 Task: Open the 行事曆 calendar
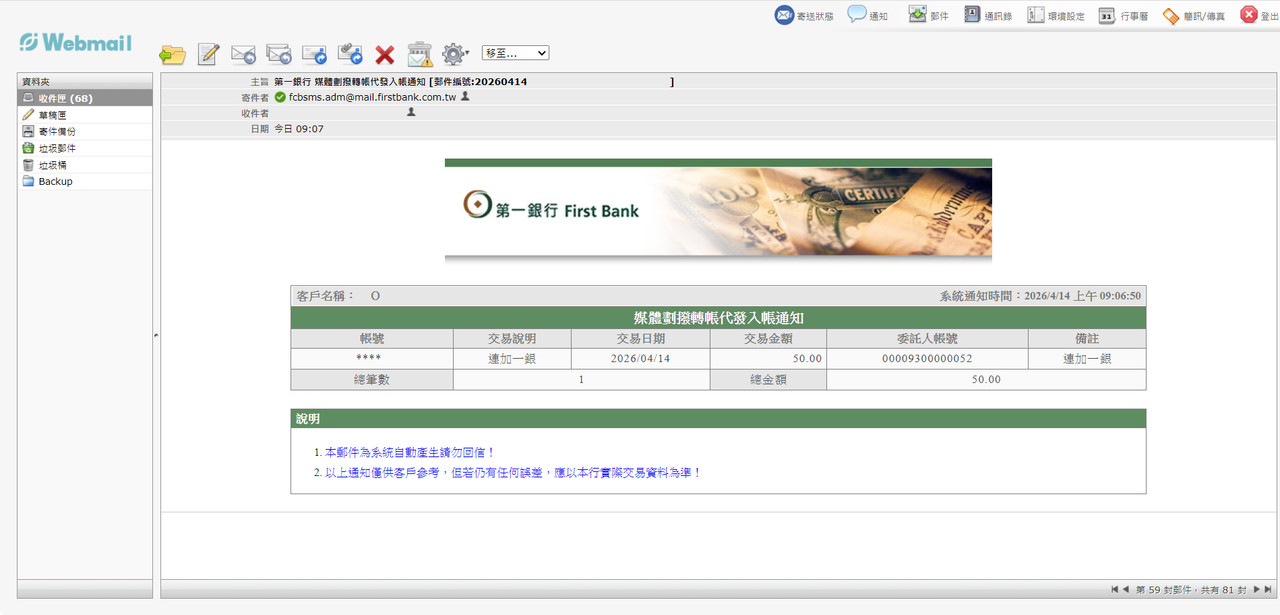tap(1123, 15)
